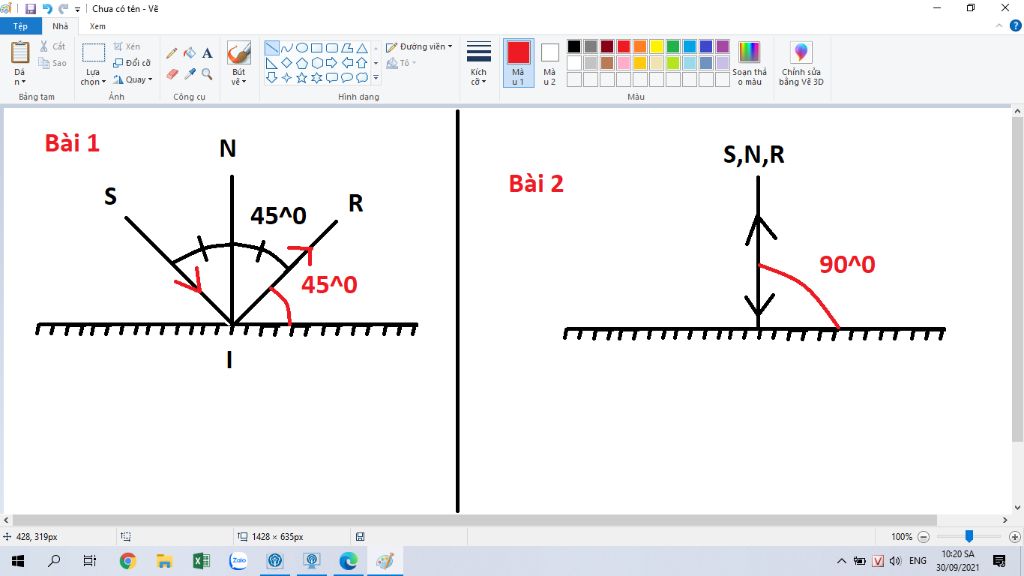The image size is (1024, 576).
Task: Select the Line shape
Action: 272,48
